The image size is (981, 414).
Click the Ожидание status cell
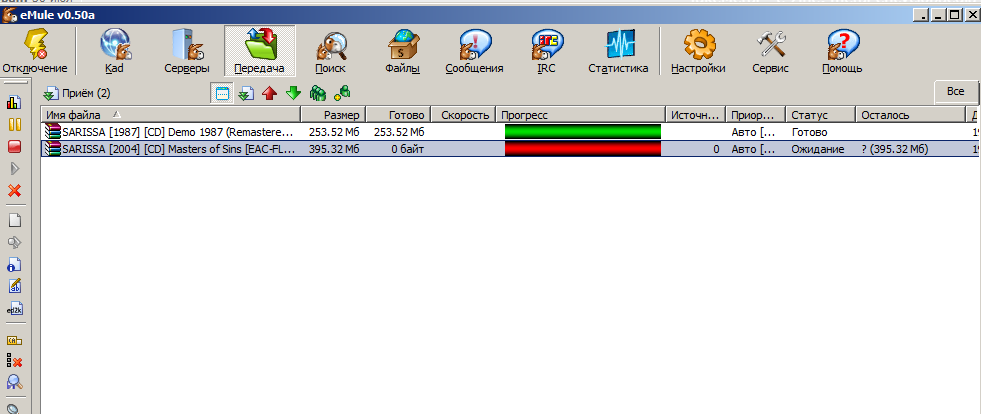point(817,149)
